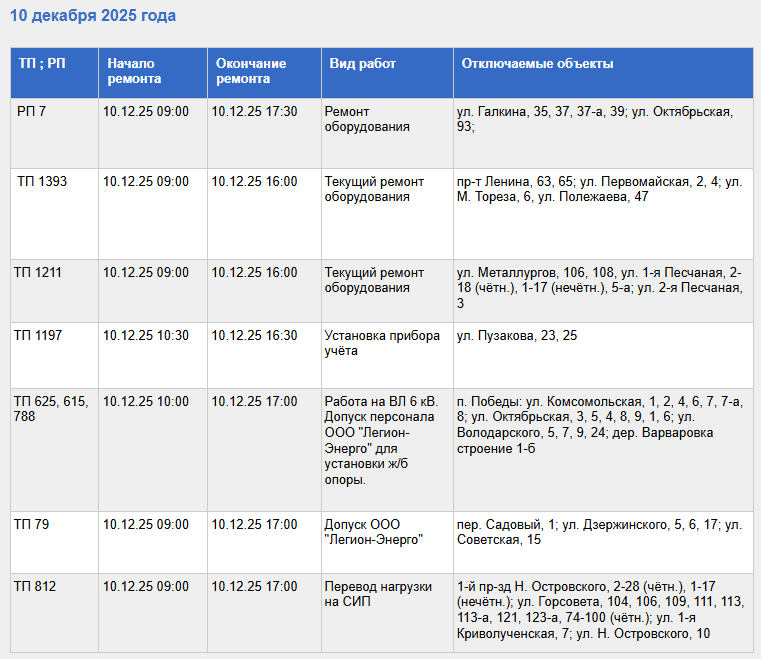The image size is (761, 659).
Task: Click the "ТП ; РП" column header
Action: [x=42, y=64]
